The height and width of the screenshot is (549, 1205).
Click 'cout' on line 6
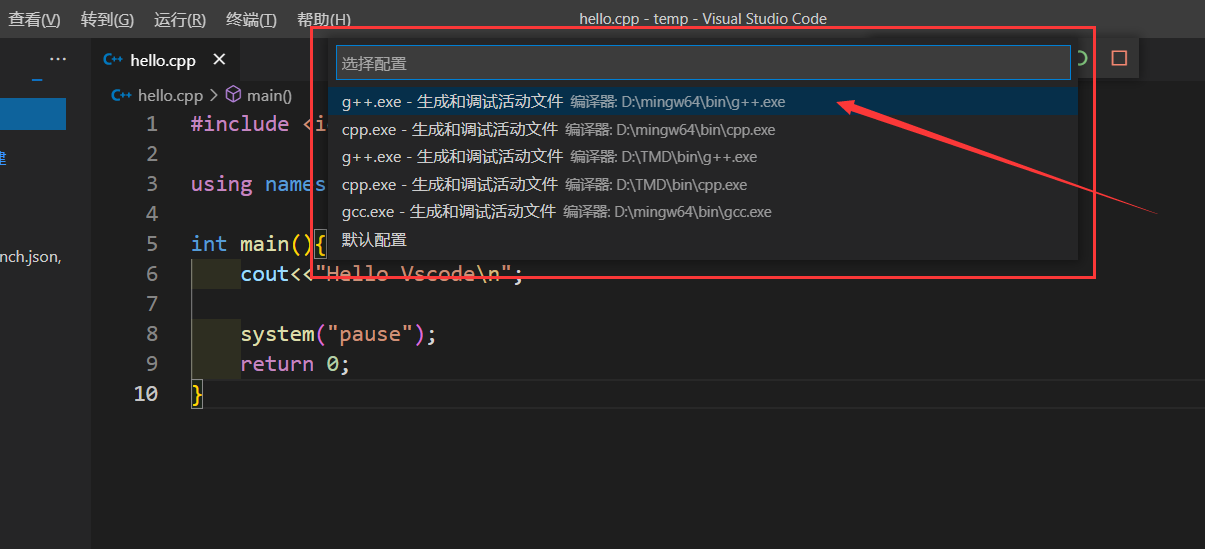[x=264, y=274]
